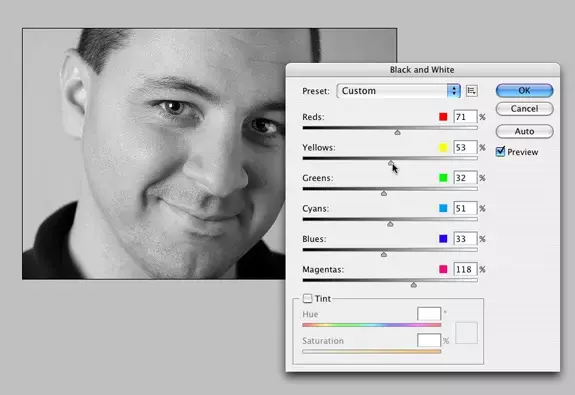Click the Yellows value field showing 53
Viewport: 575px width, 395px height.
click(465, 147)
